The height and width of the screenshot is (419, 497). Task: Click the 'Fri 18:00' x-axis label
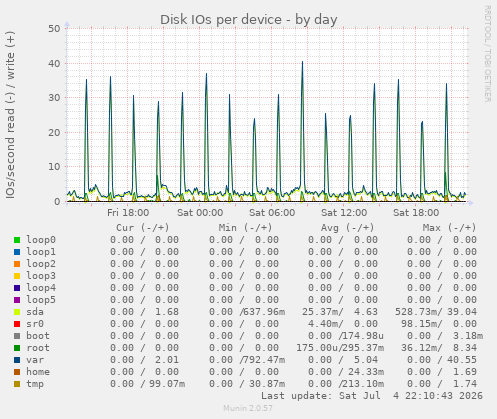tap(128, 213)
